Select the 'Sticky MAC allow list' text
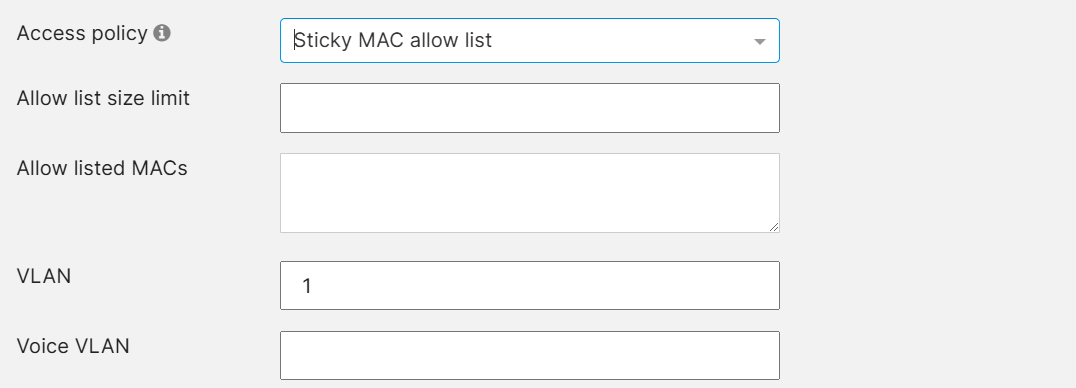 (393, 41)
